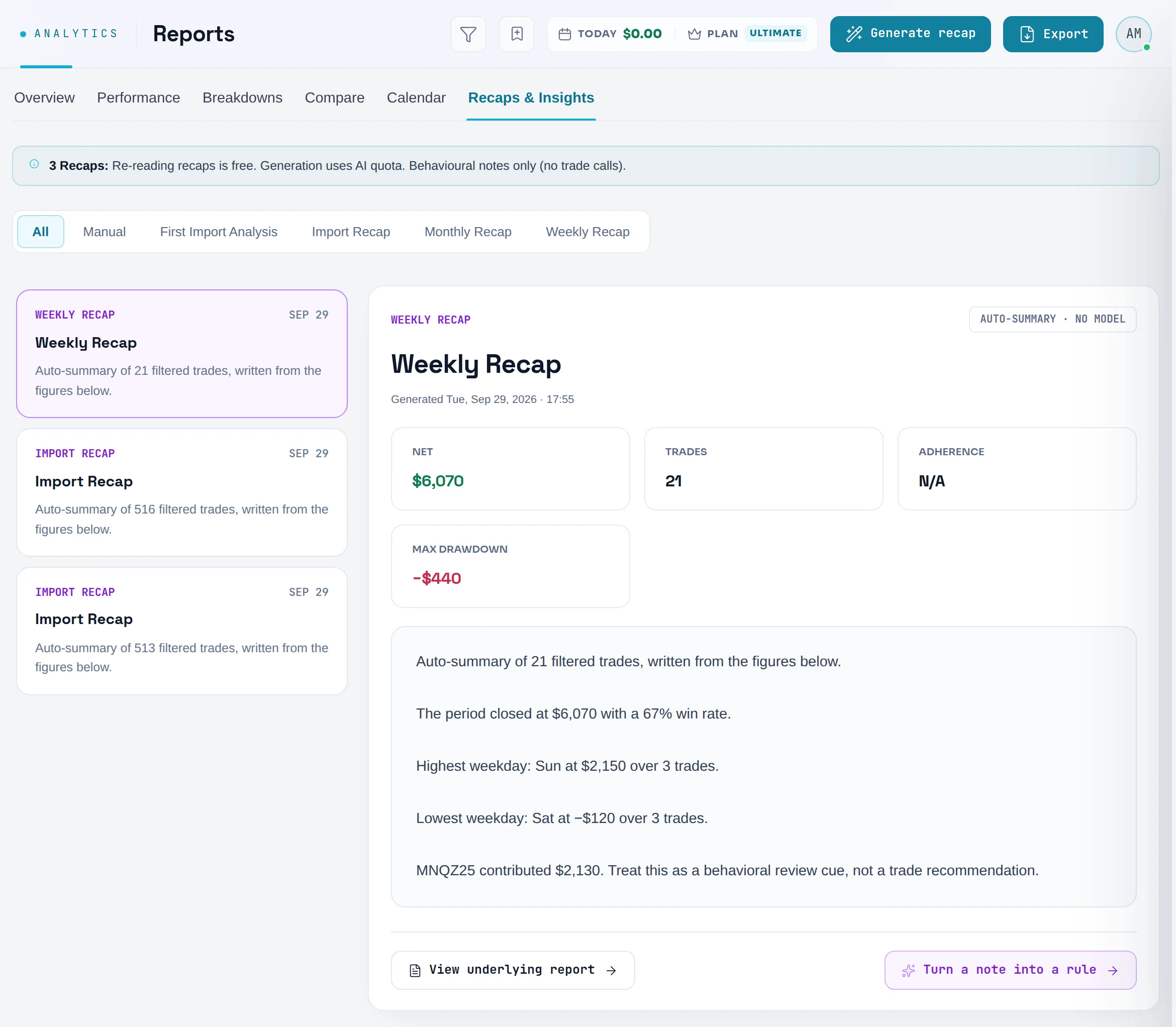Screen dimensions: 1176x1027
Task: Click the download icon on Export
Action: [x=1027, y=34]
